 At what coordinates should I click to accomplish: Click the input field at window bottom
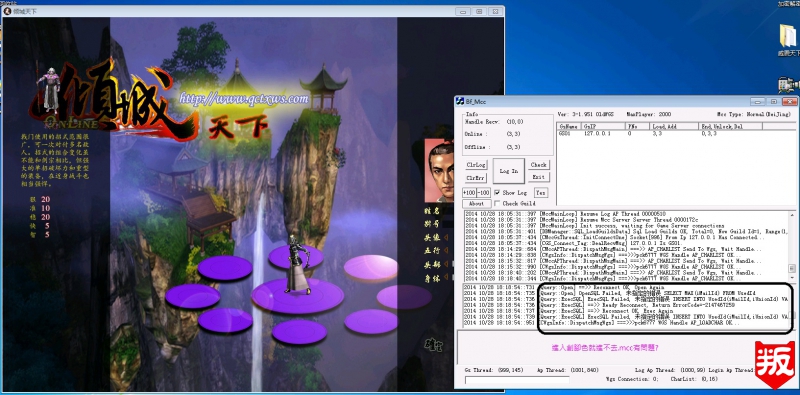pos(517,380)
